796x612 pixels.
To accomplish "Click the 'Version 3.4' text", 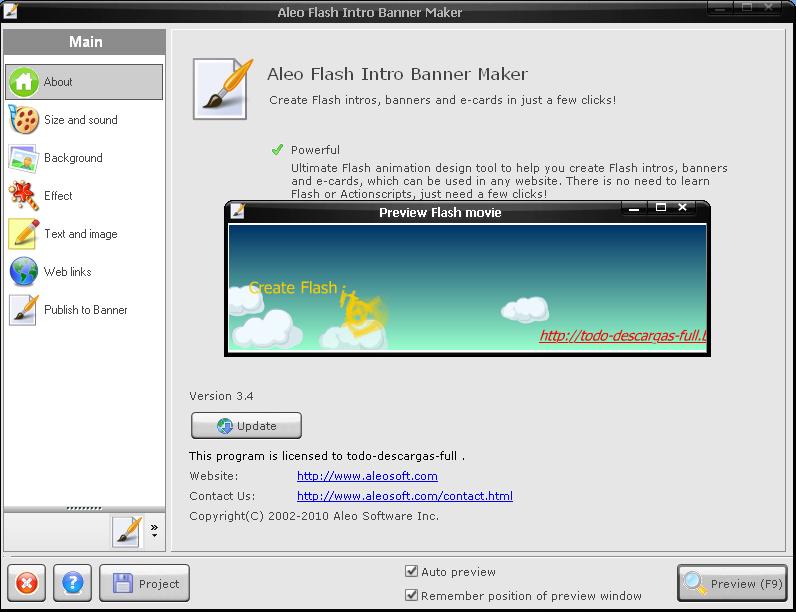I will (221, 396).
